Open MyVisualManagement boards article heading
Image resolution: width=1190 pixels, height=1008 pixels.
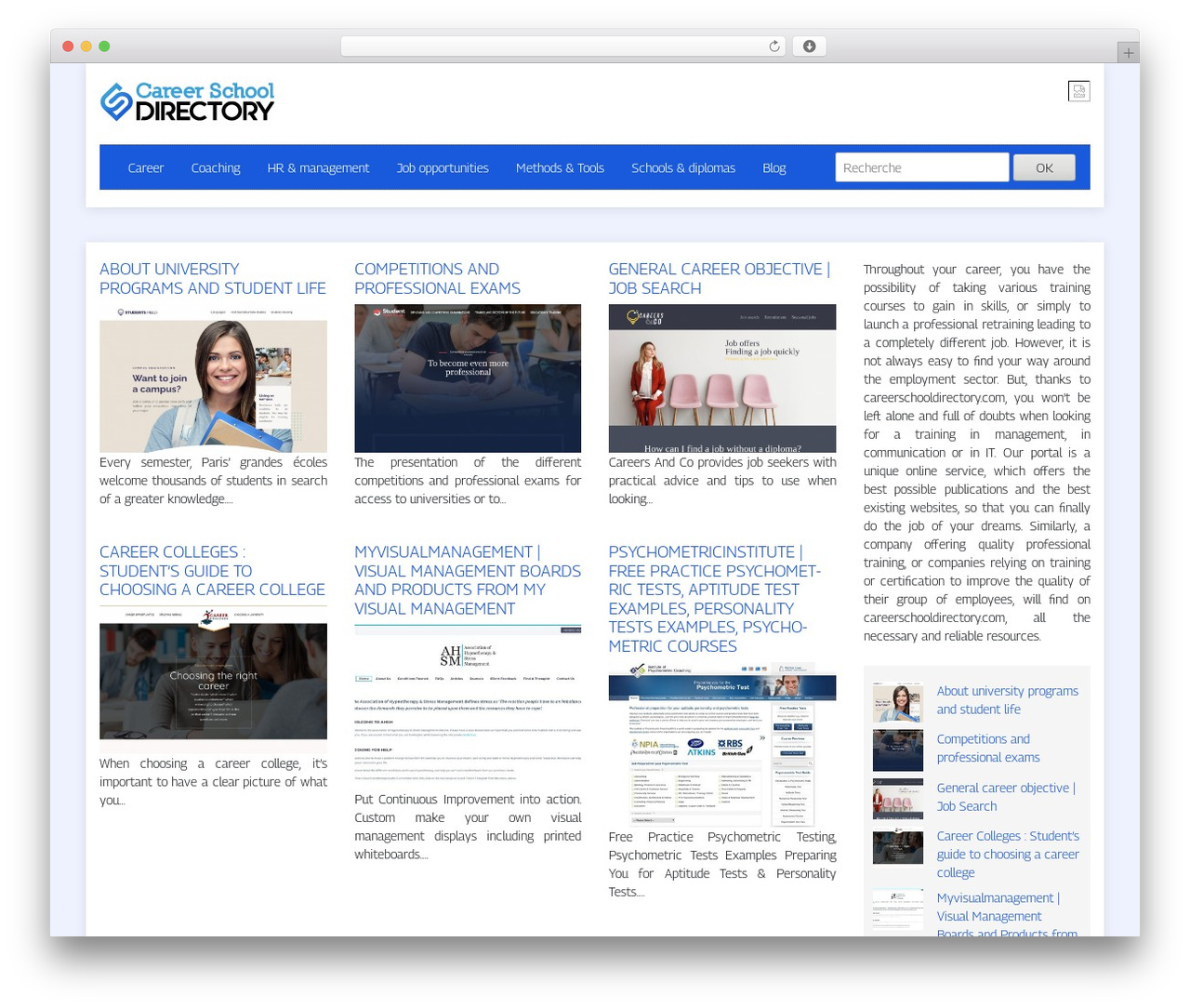[468, 580]
